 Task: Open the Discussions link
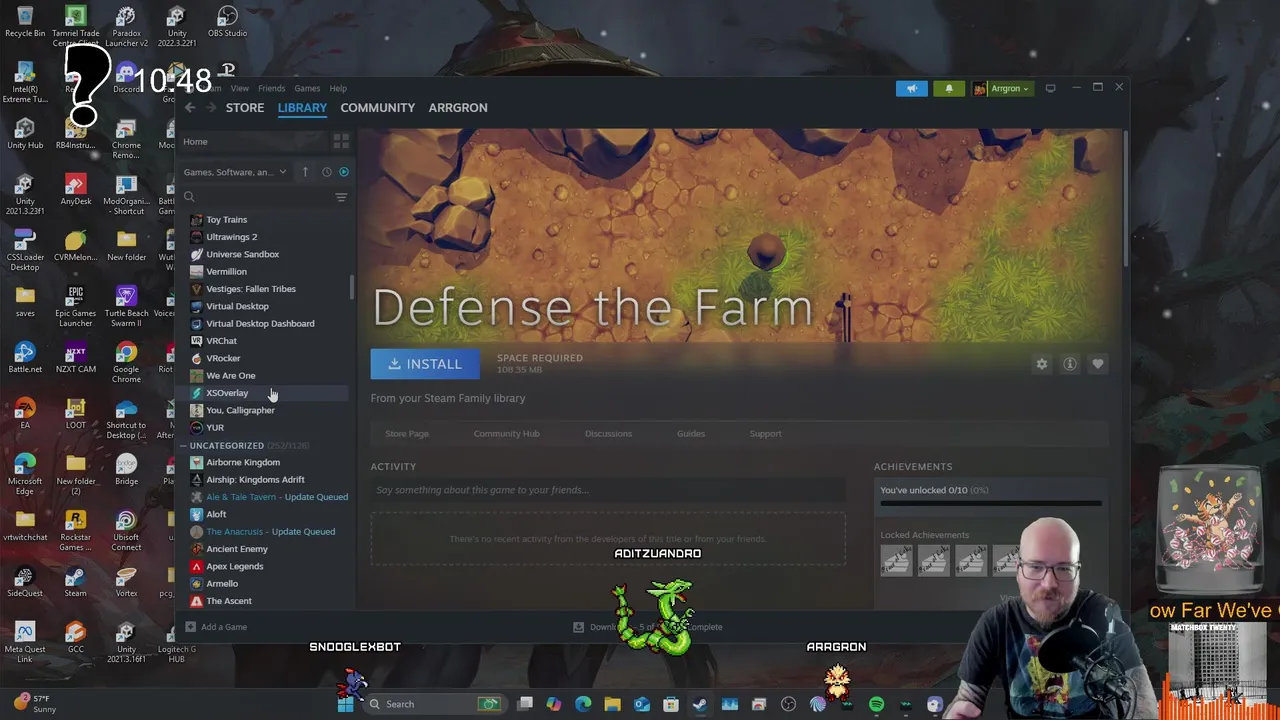click(608, 433)
